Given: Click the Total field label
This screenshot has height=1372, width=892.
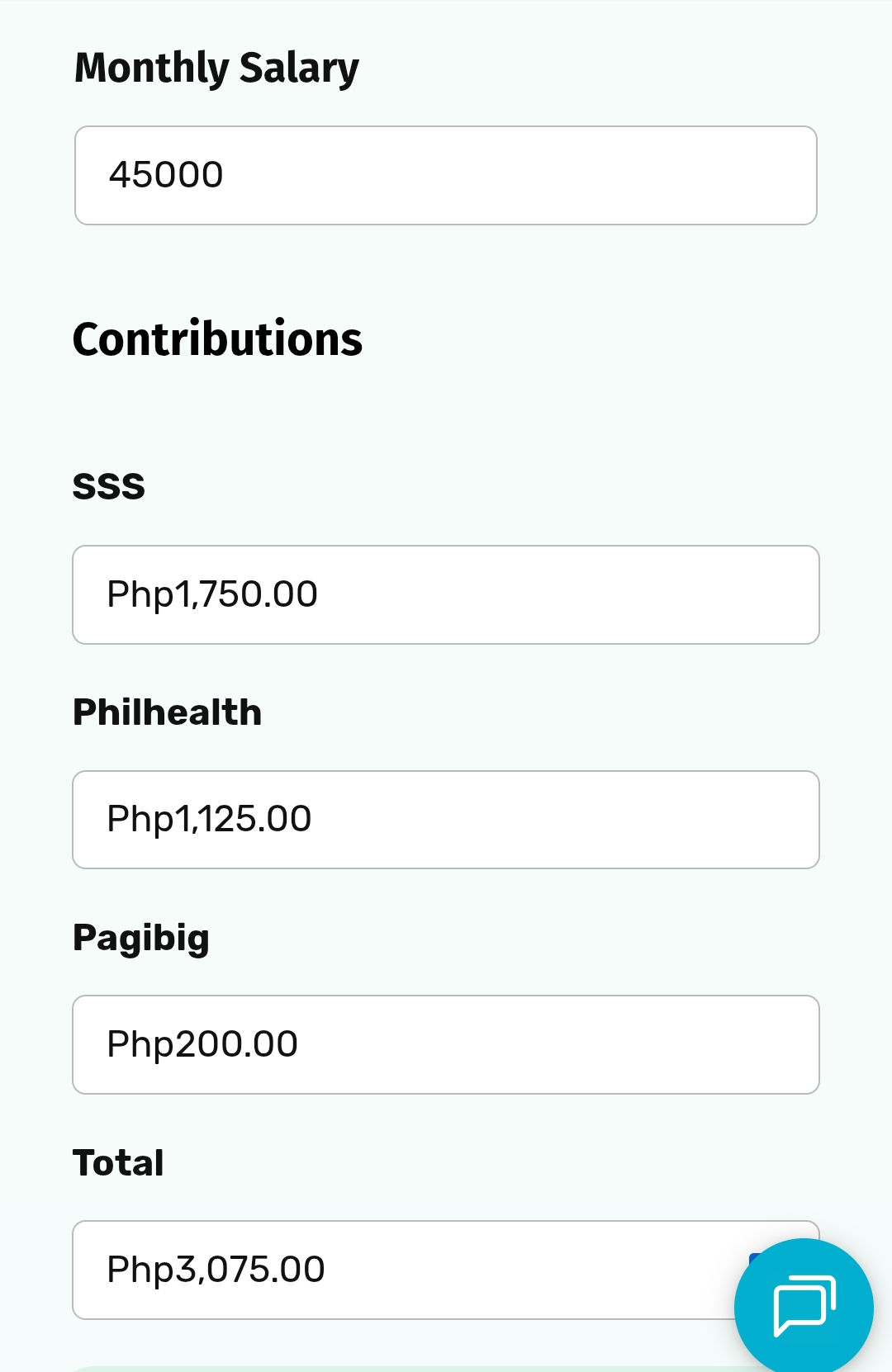Looking at the screenshot, I should 118,1163.
